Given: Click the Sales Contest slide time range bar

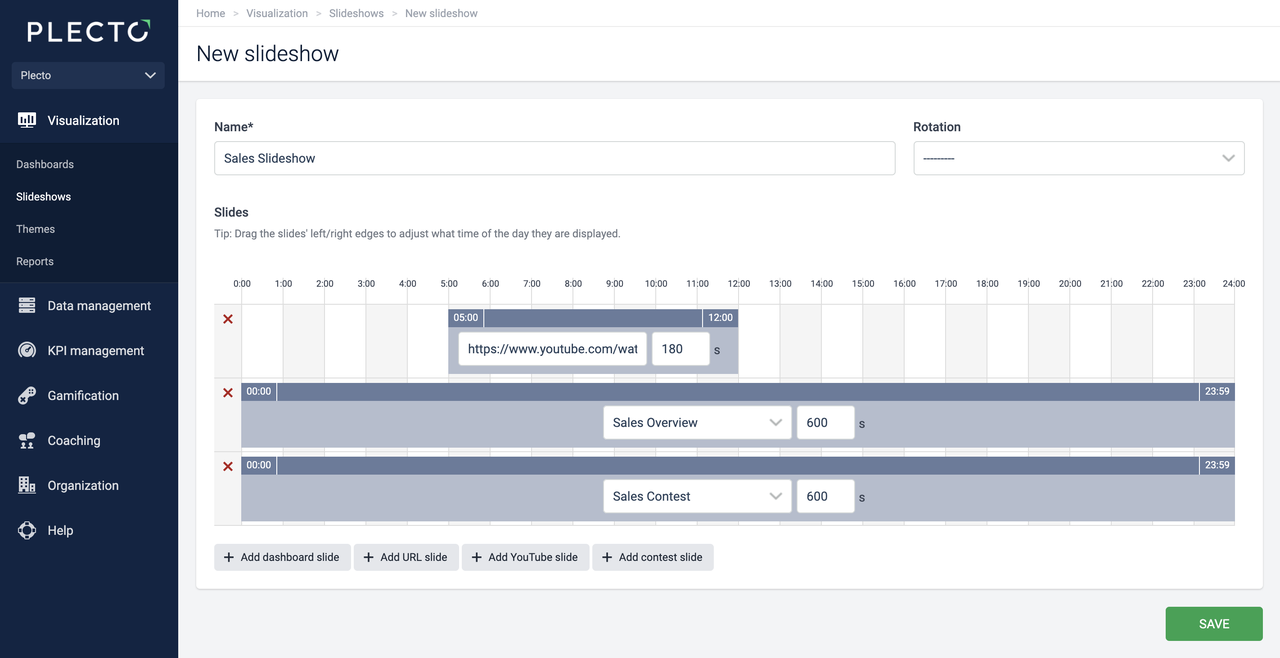Looking at the screenshot, I should 738,465.
